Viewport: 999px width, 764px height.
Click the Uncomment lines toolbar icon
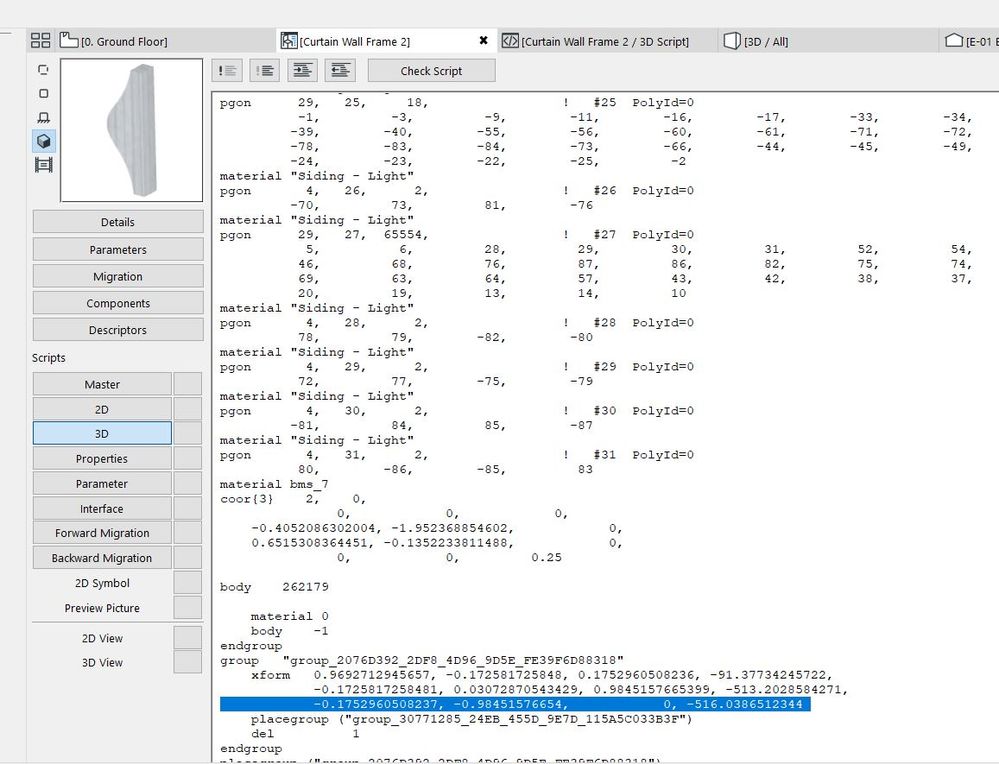click(265, 70)
